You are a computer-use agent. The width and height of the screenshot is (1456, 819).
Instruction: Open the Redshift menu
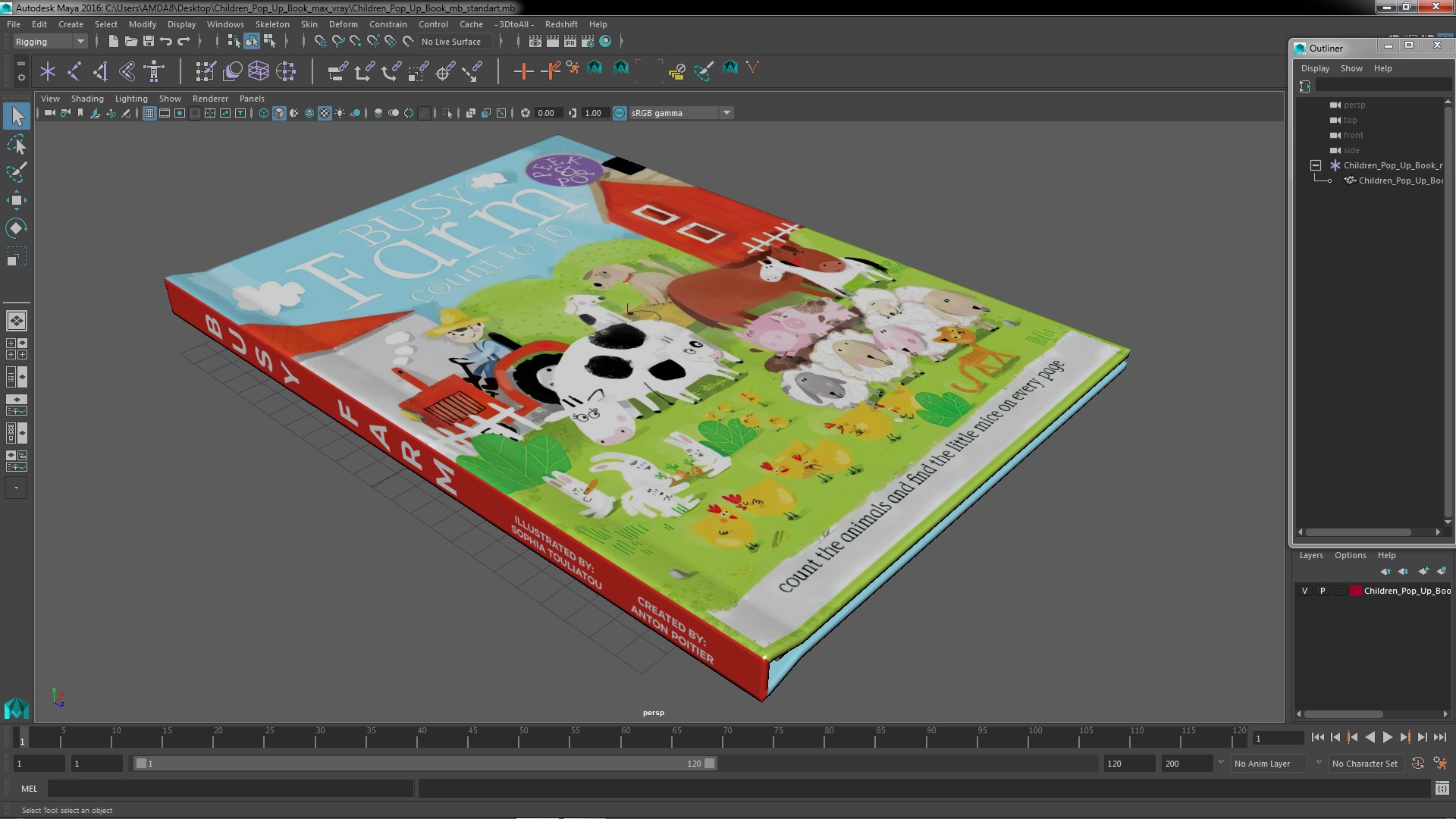pyautogui.click(x=561, y=24)
